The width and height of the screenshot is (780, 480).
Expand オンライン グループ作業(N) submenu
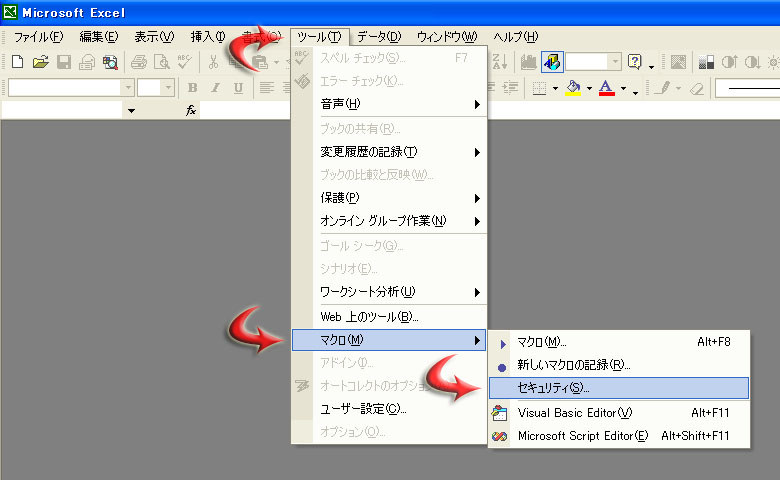coord(389,221)
